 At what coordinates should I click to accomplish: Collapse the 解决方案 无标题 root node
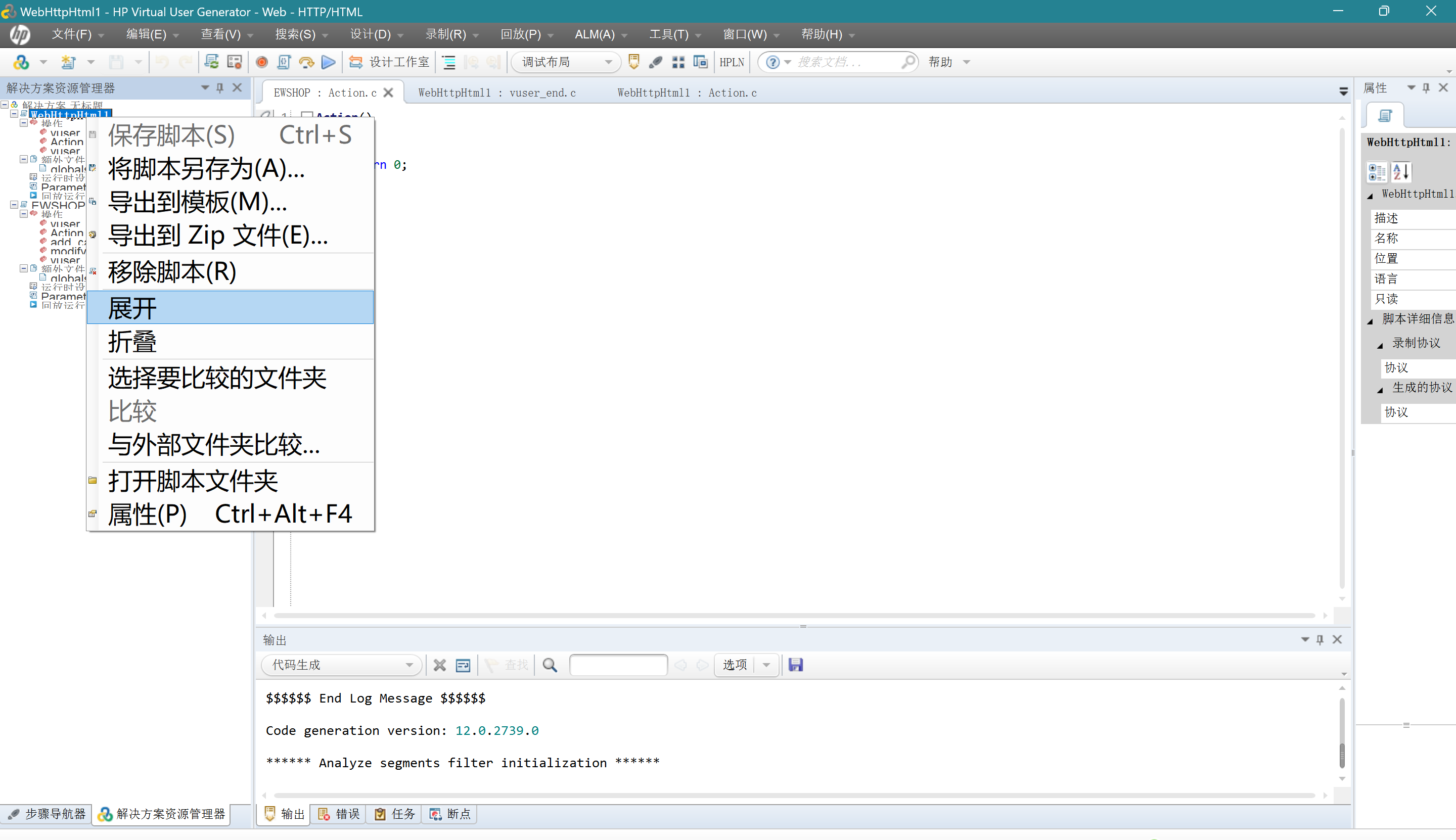[5, 105]
